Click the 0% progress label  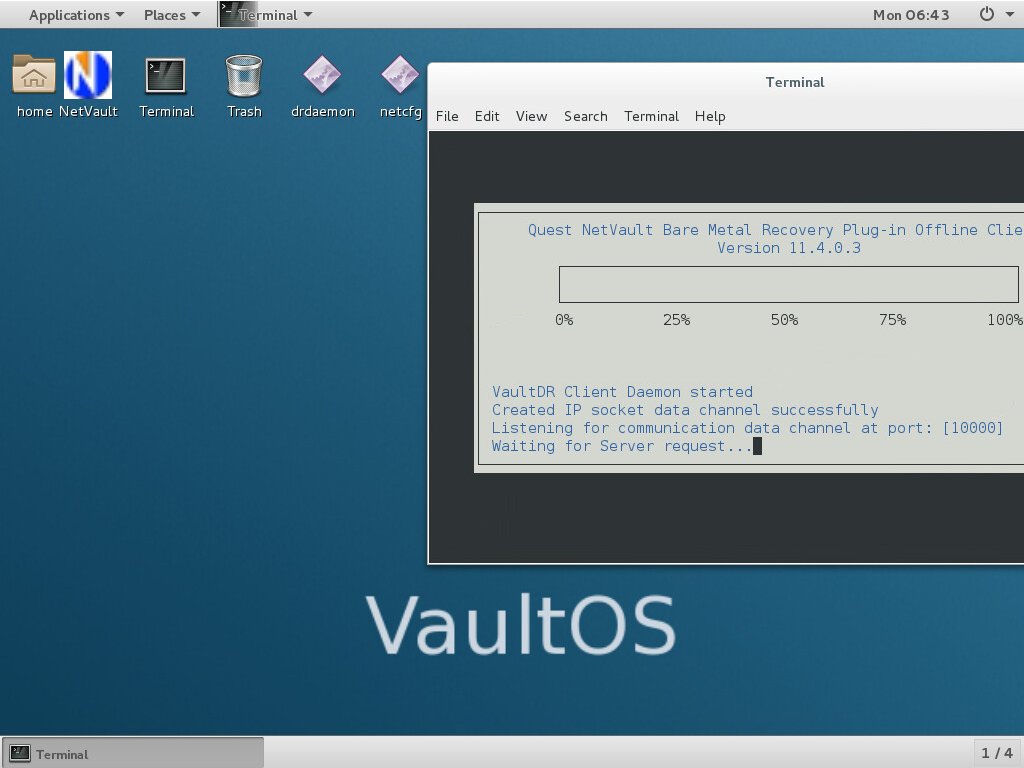click(x=564, y=320)
